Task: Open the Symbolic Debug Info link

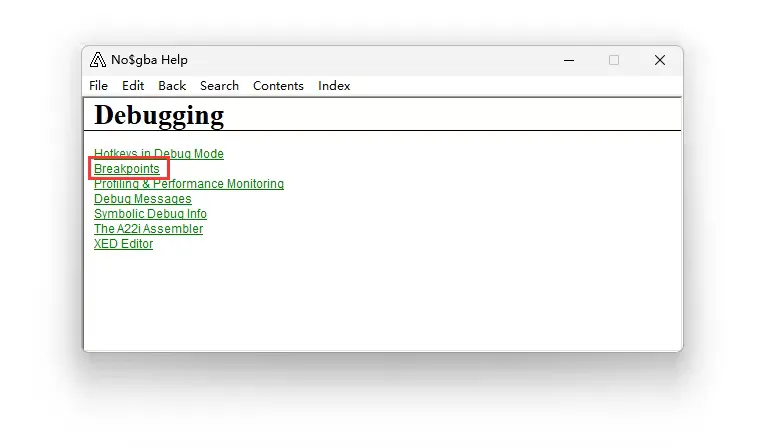Action: pos(150,214)
